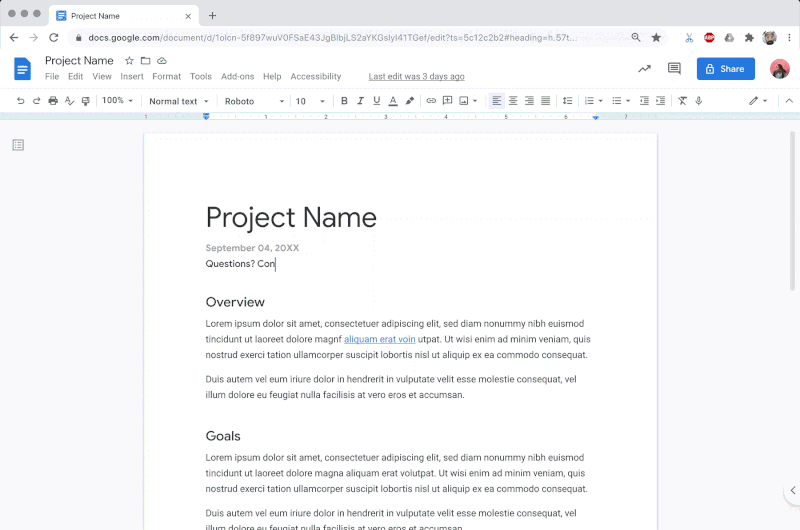The image size is (800, 530).
Task: Expand the side panel arrow
Action: click(x=792, y=490)
